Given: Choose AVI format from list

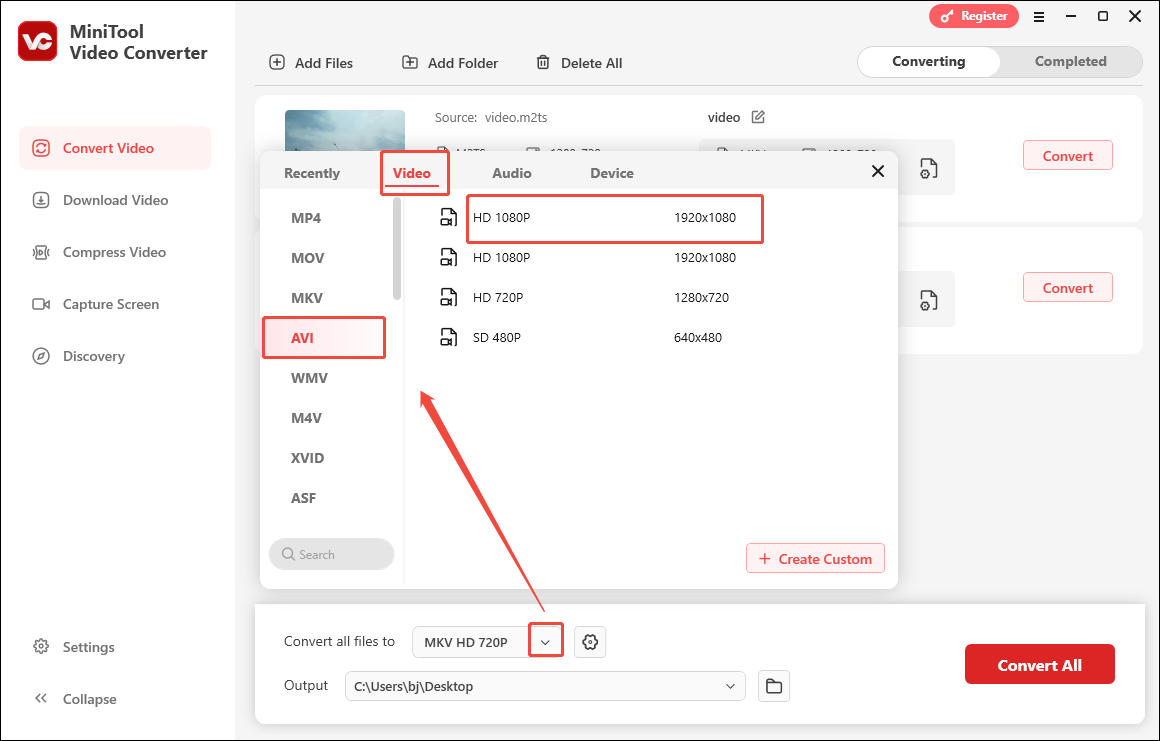Looking at the screenshot, I should (324, 338).
